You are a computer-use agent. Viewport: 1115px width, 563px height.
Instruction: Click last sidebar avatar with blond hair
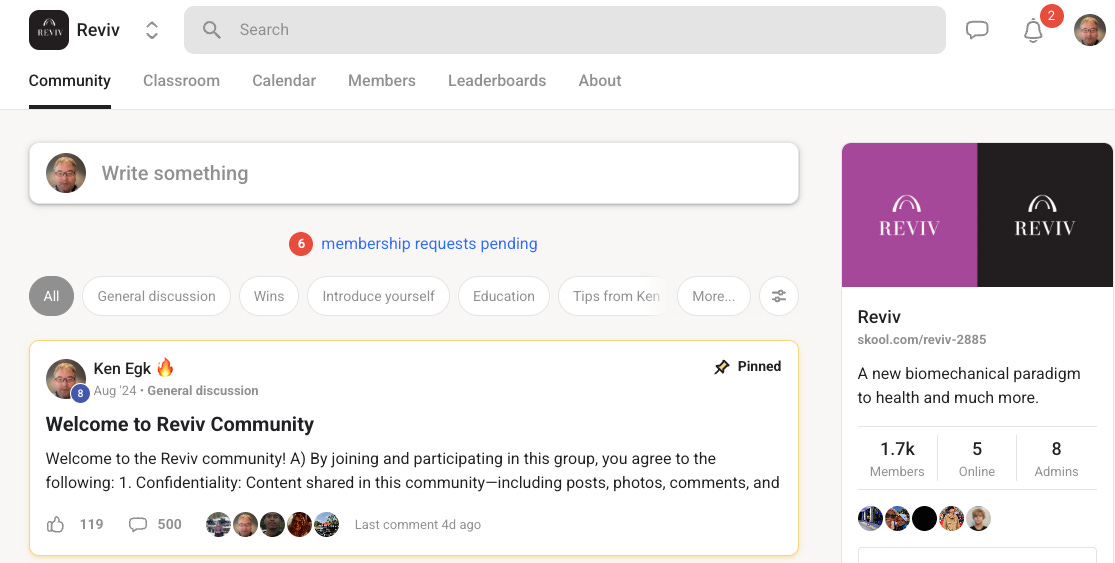[978, 518]
